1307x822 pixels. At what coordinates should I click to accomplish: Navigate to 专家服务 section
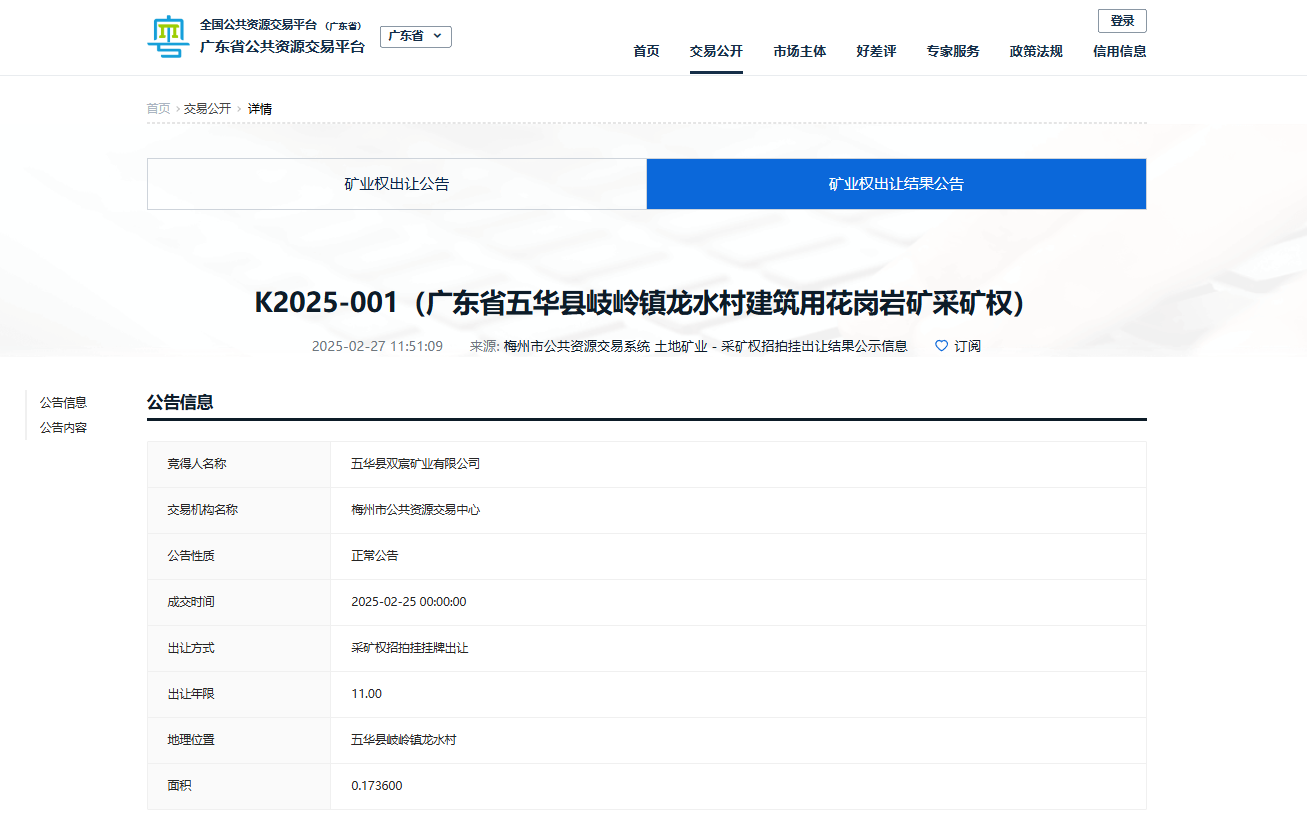point(952,51)
